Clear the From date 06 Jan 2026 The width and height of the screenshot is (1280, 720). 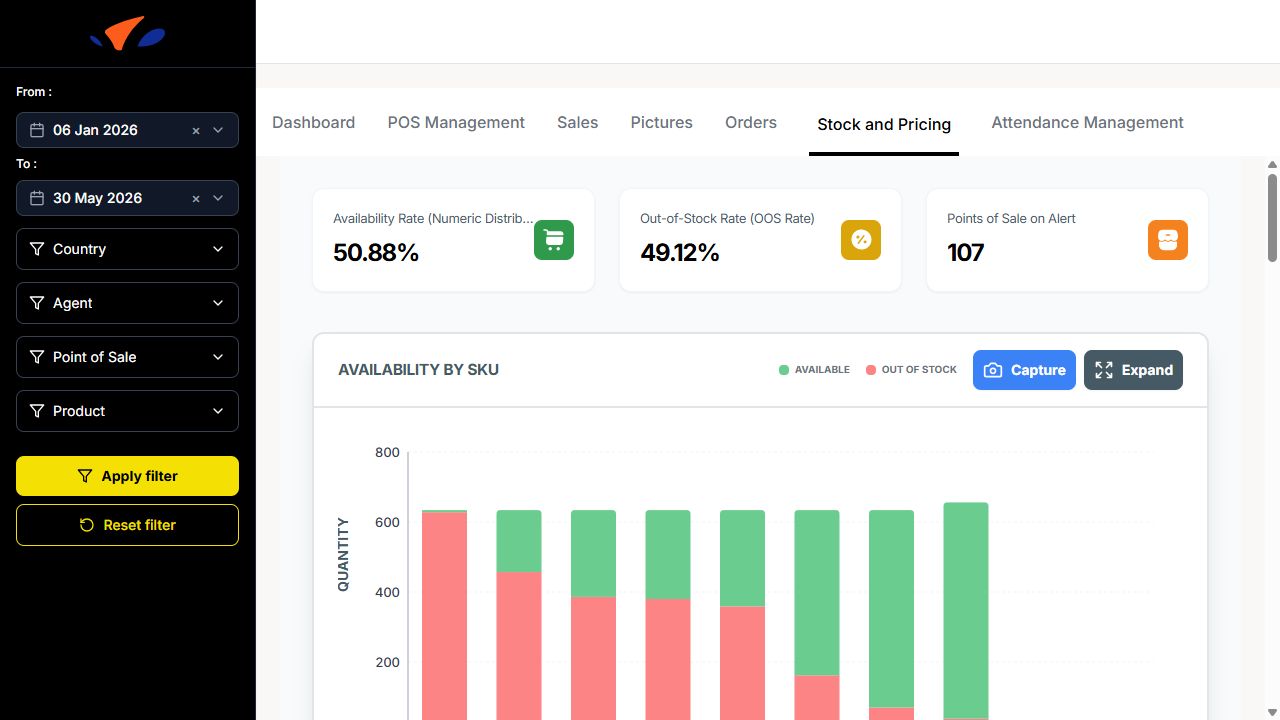[x=196, y=130]
